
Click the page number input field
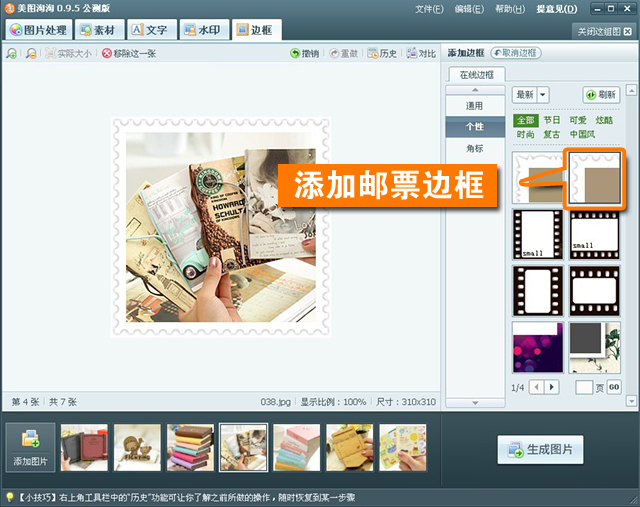(584, 387)
